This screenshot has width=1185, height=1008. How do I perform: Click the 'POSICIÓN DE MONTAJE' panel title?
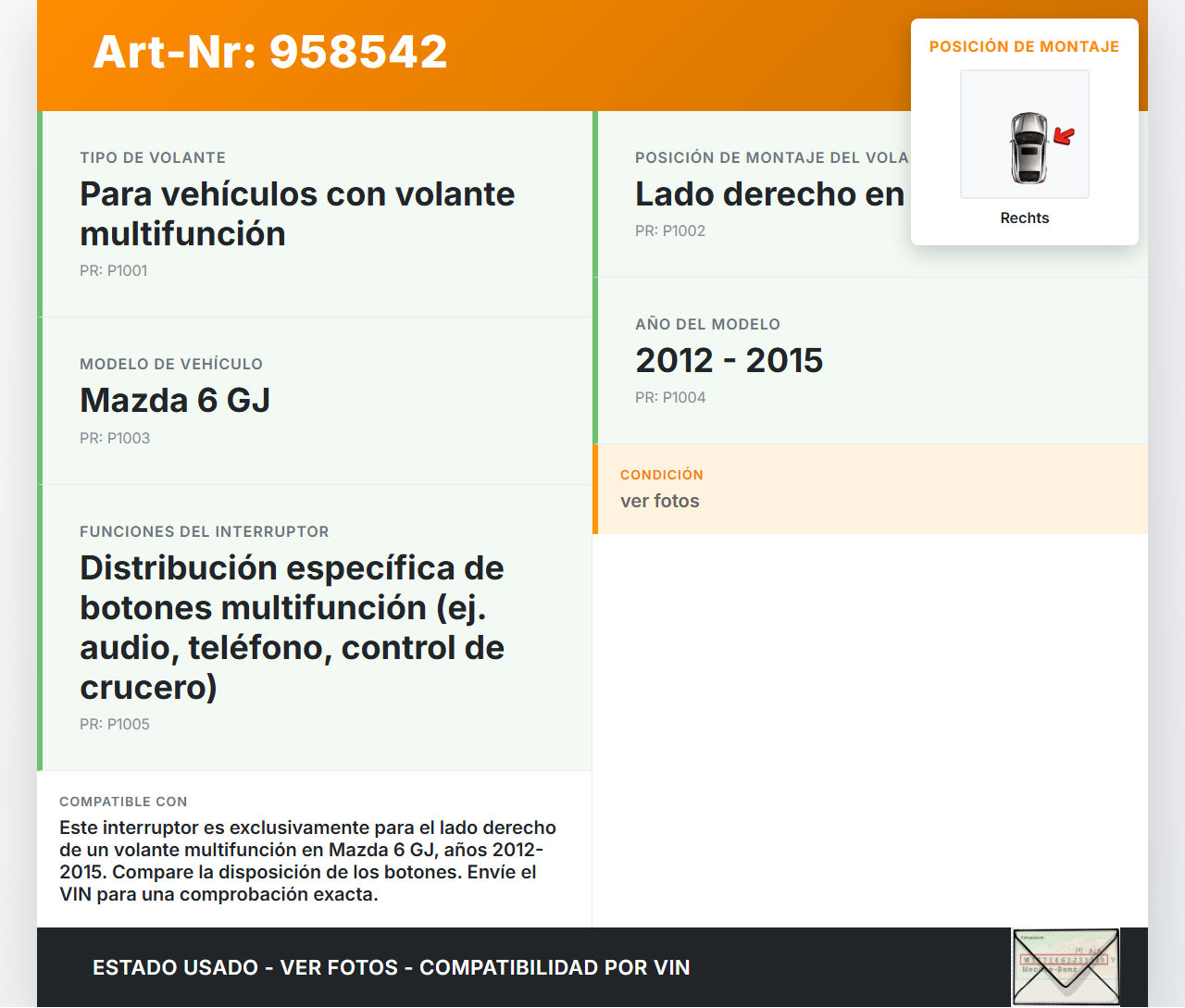tap(1024, 46)
